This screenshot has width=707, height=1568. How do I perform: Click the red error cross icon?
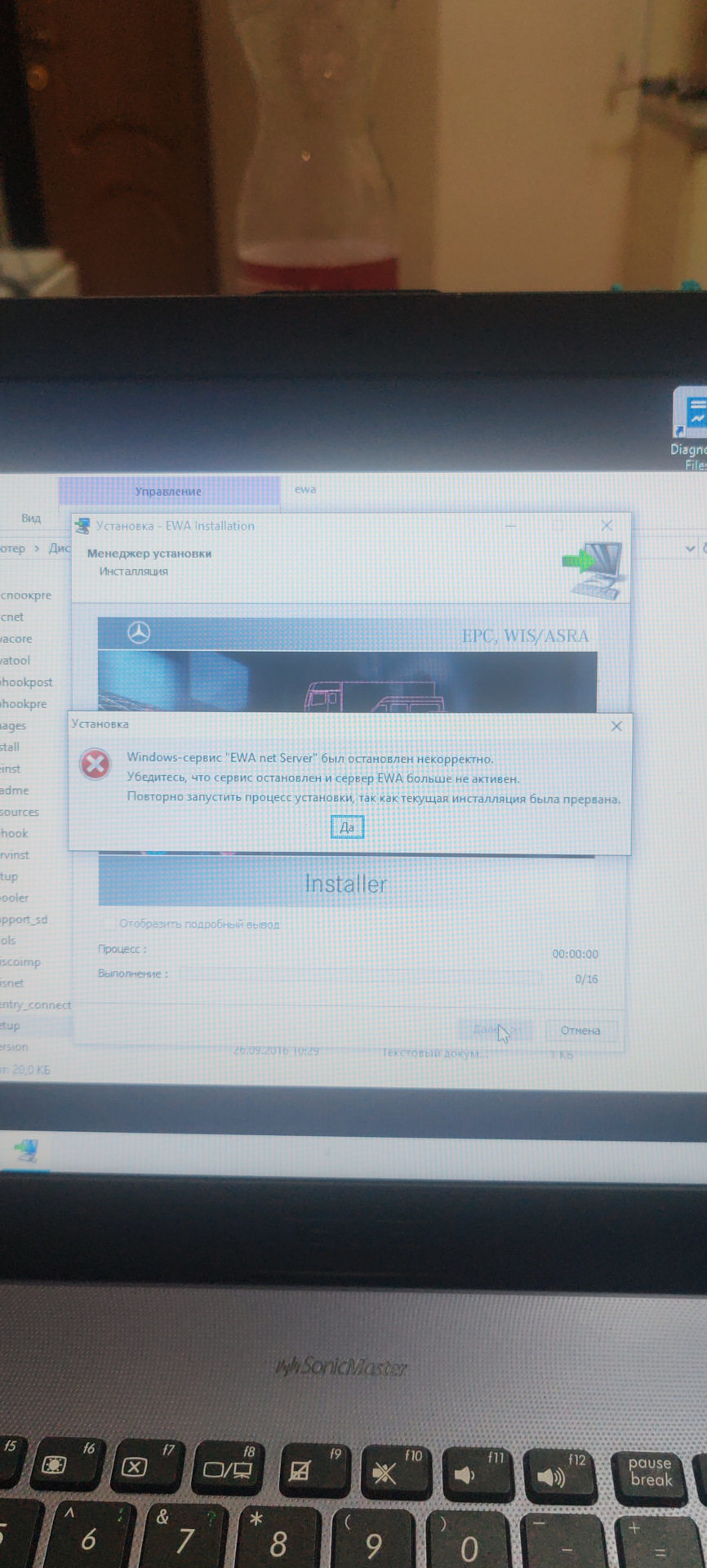(96, 764)
